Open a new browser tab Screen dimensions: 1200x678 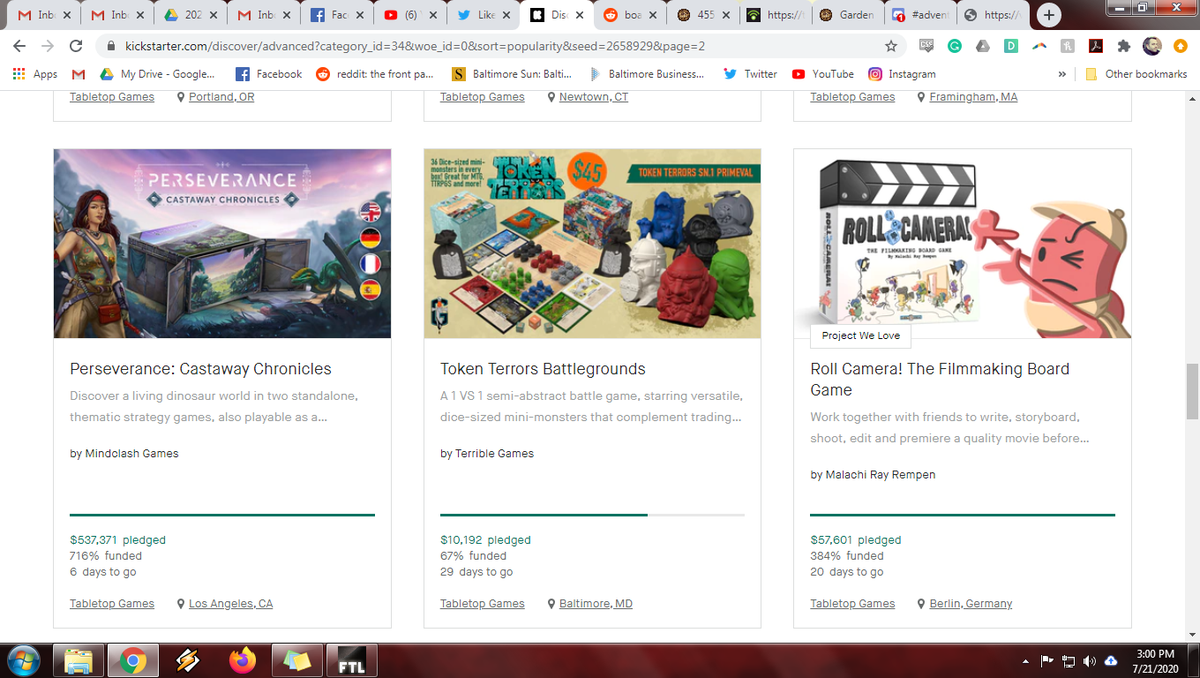click(1048, 15)
